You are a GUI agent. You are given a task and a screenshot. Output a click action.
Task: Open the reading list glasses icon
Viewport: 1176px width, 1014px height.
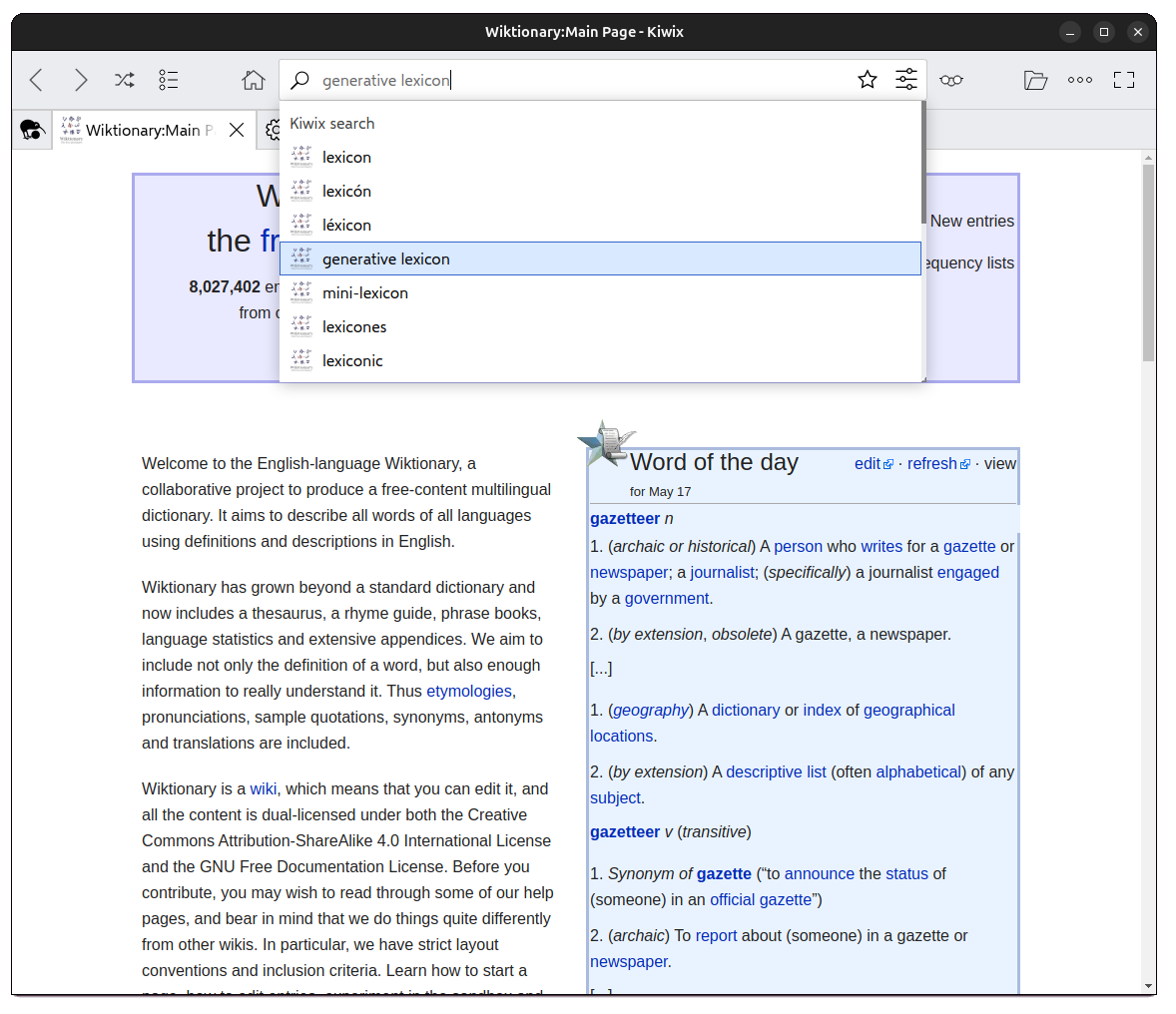click(x=951, y=80)
